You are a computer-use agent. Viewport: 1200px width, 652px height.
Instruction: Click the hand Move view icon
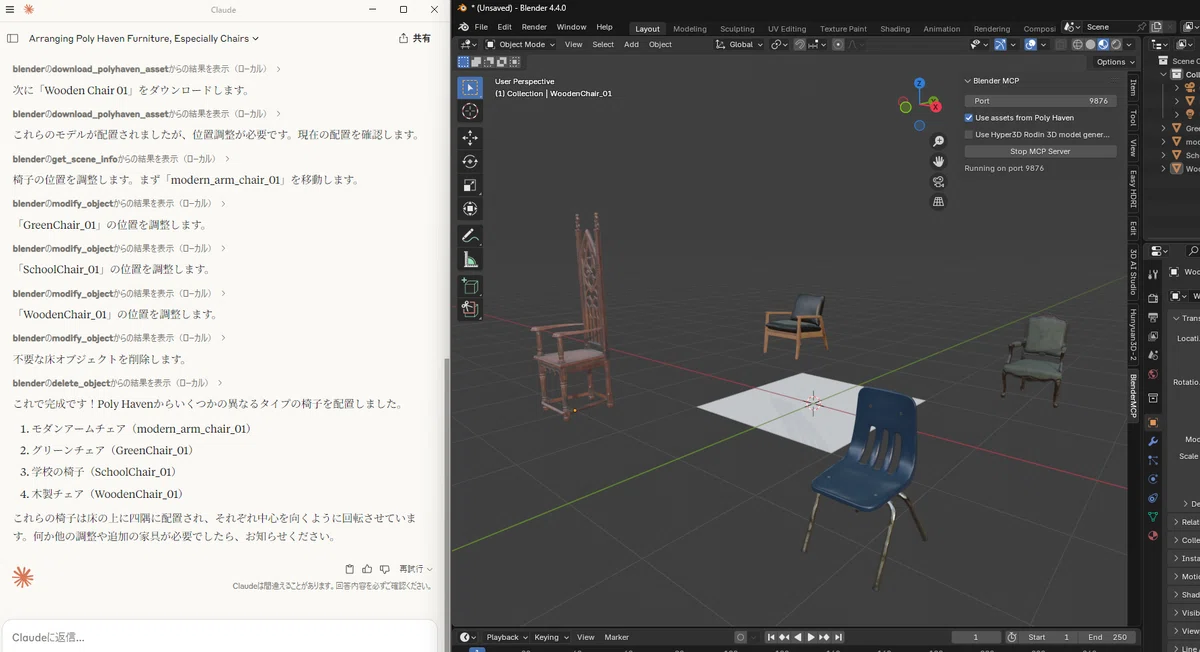pyautogui.click(x=938, y=162)
